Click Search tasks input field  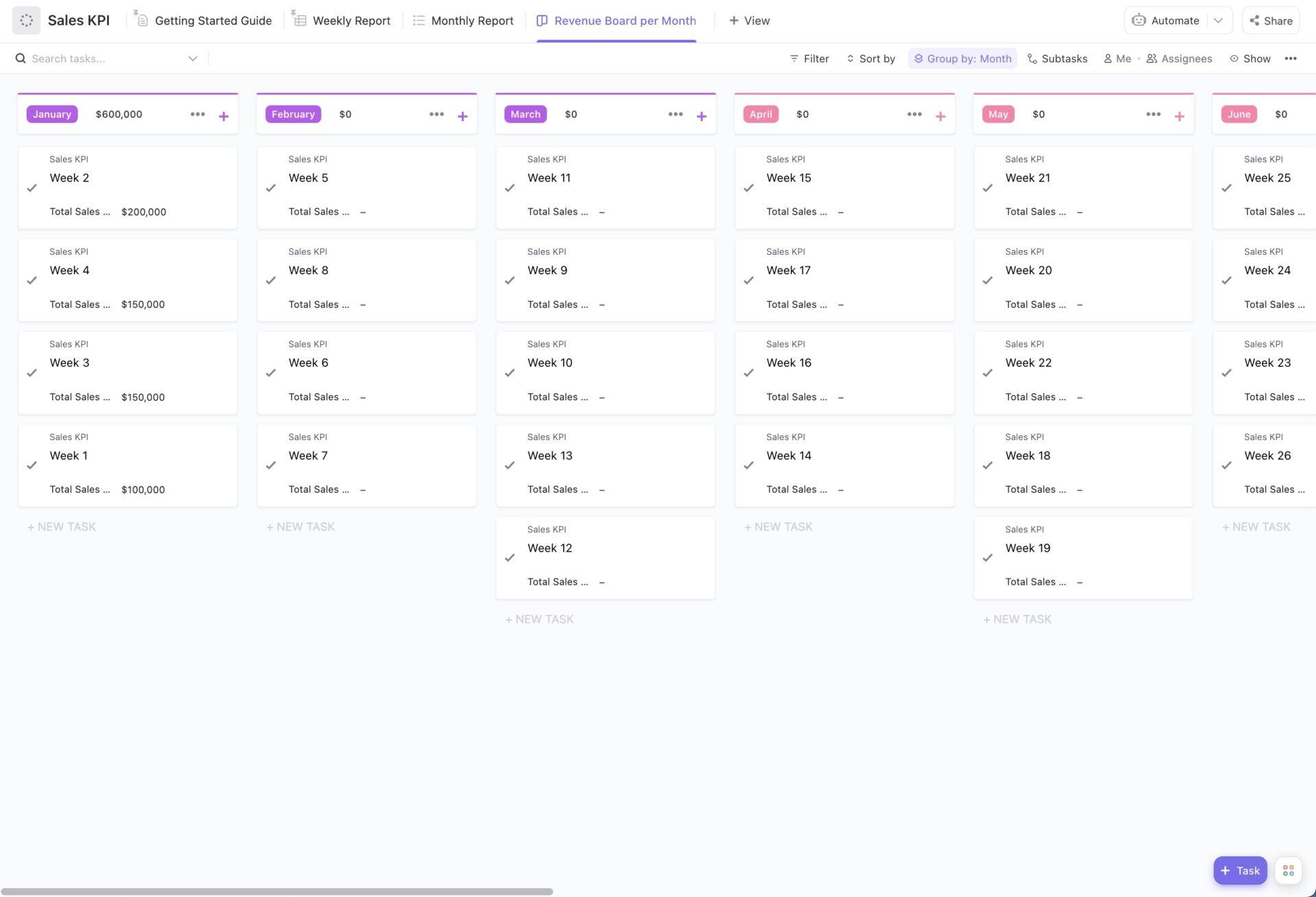tap(105, 58)
